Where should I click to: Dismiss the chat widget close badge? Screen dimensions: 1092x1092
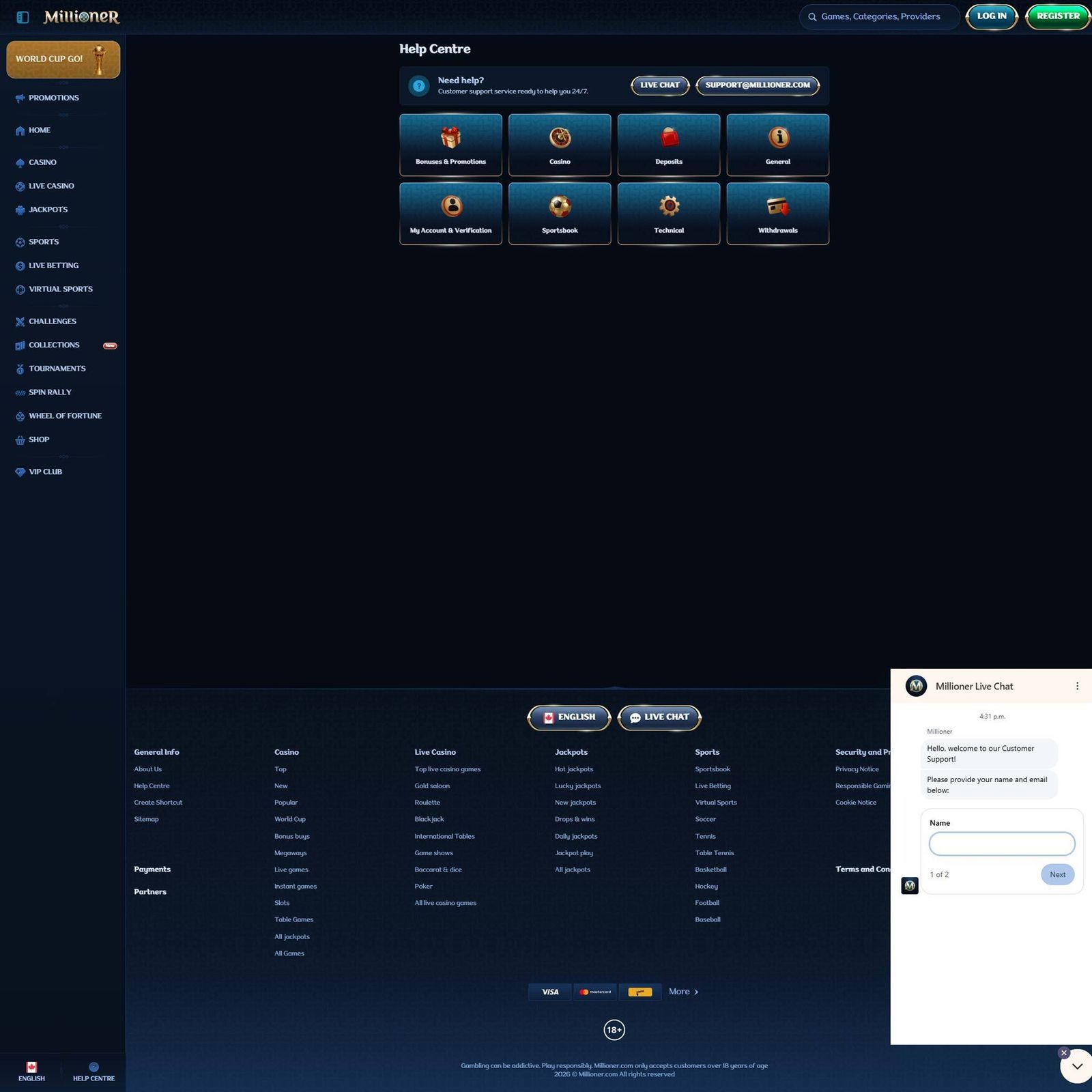click(x=1063, y=1053)
